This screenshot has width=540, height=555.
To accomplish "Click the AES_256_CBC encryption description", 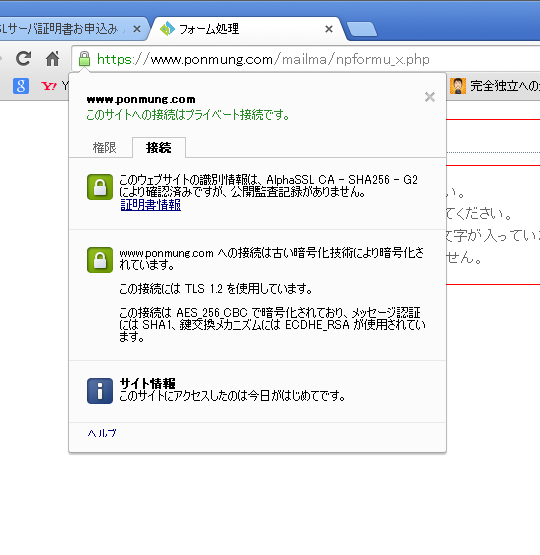I will coord(272,325).
